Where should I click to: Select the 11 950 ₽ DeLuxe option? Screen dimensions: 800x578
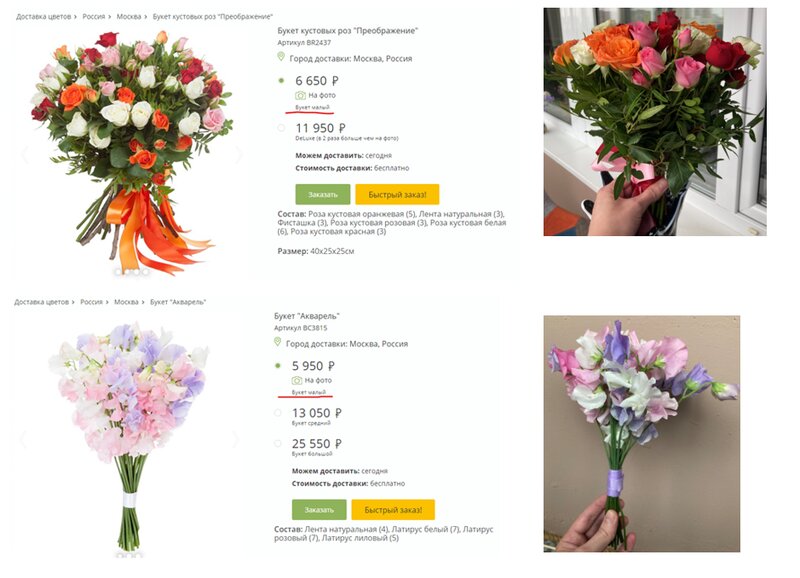[x=281, y=128]
